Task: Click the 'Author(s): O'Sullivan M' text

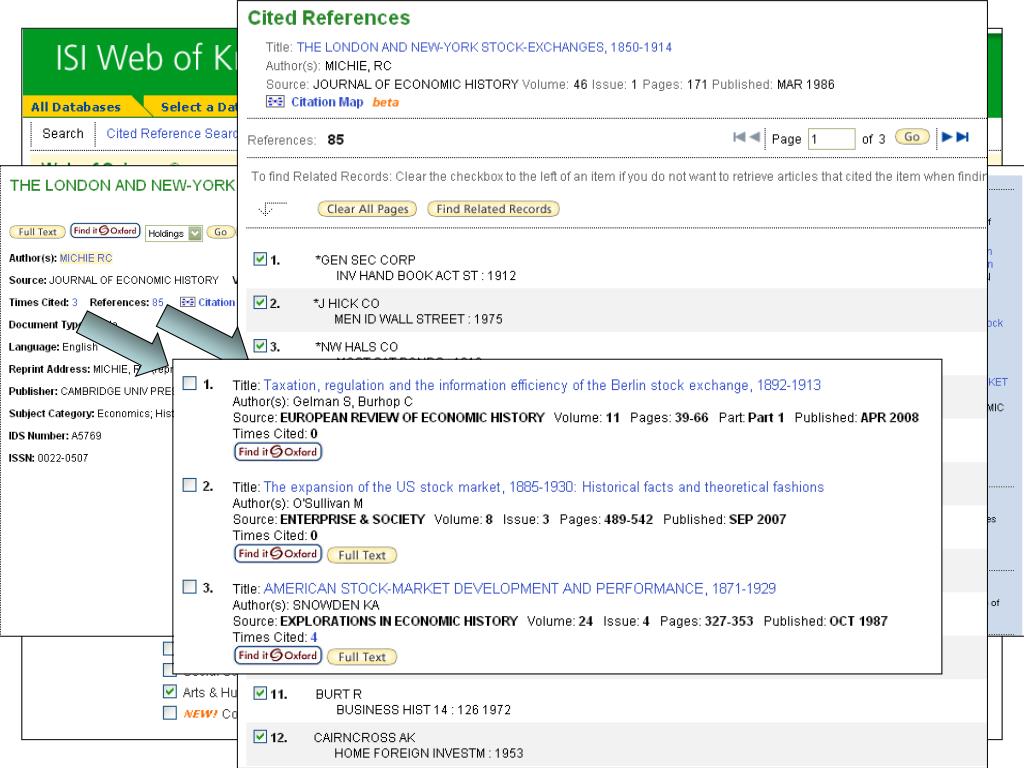Action: [x=298, y=504]
